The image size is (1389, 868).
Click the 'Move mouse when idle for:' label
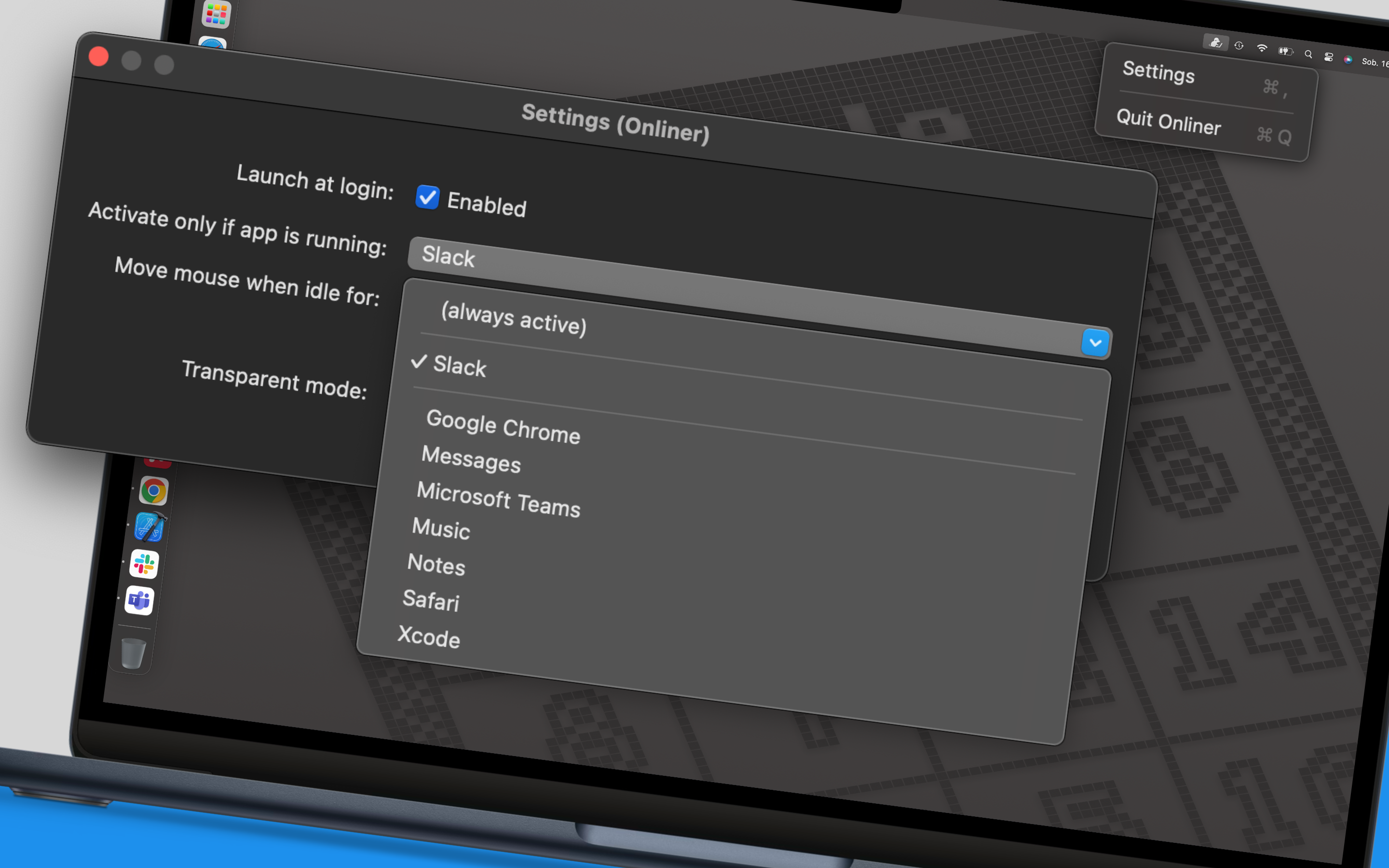(x=247, y=281)
